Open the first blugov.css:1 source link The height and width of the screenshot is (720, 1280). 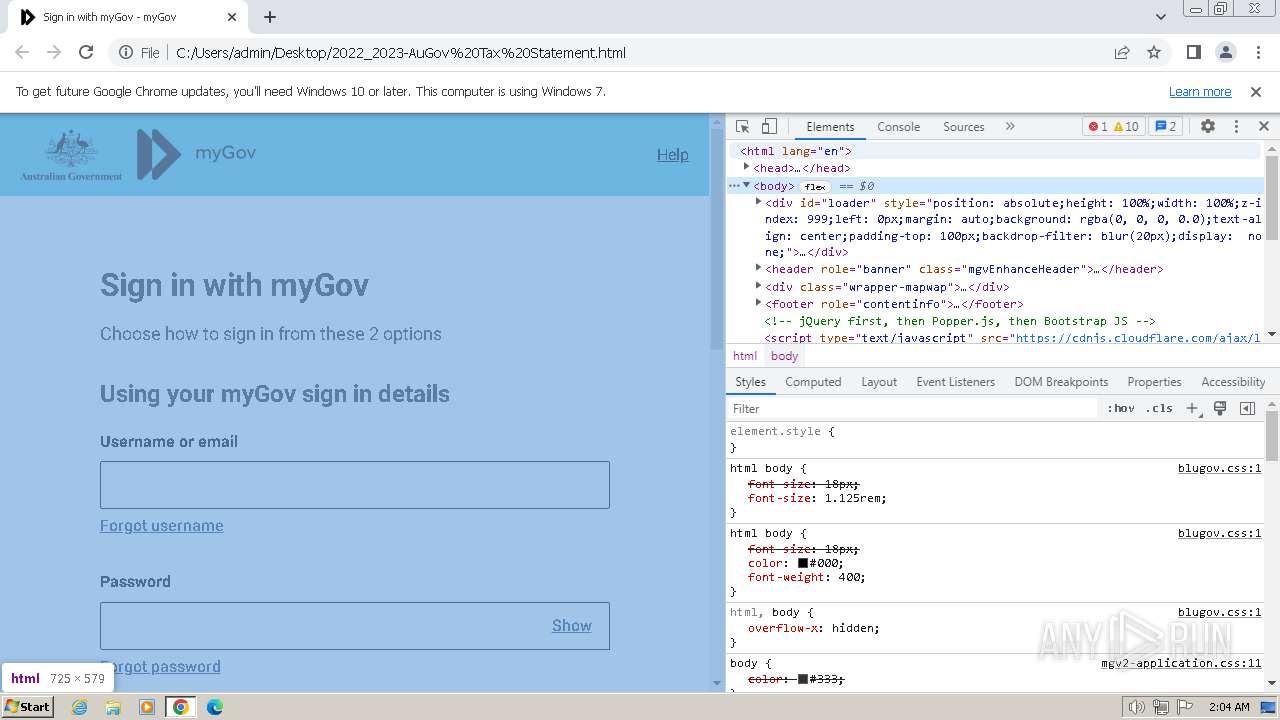tap(1219, 468)
